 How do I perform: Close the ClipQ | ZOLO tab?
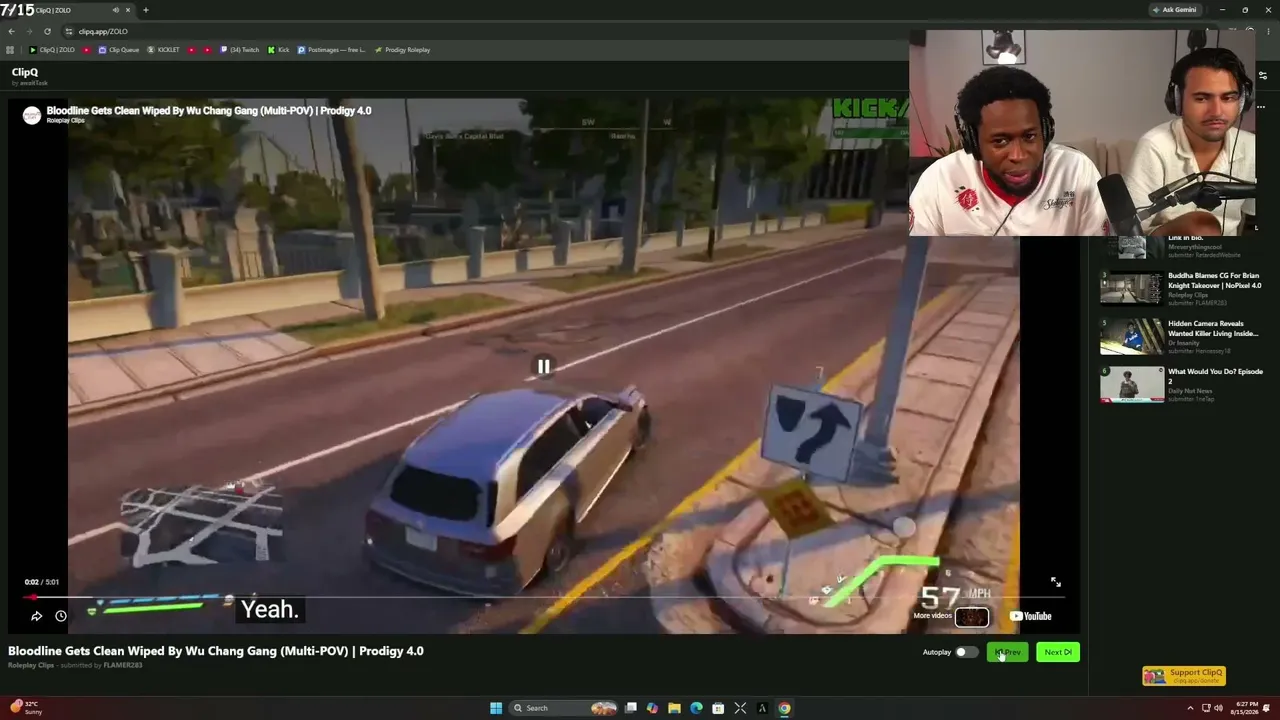pyautogui.click(x=128, y=10)
